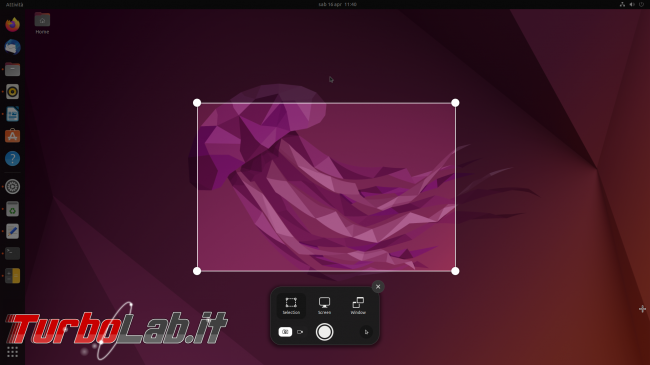Toggle show pointer option
The image size is (650, 365).
(366, 332)
